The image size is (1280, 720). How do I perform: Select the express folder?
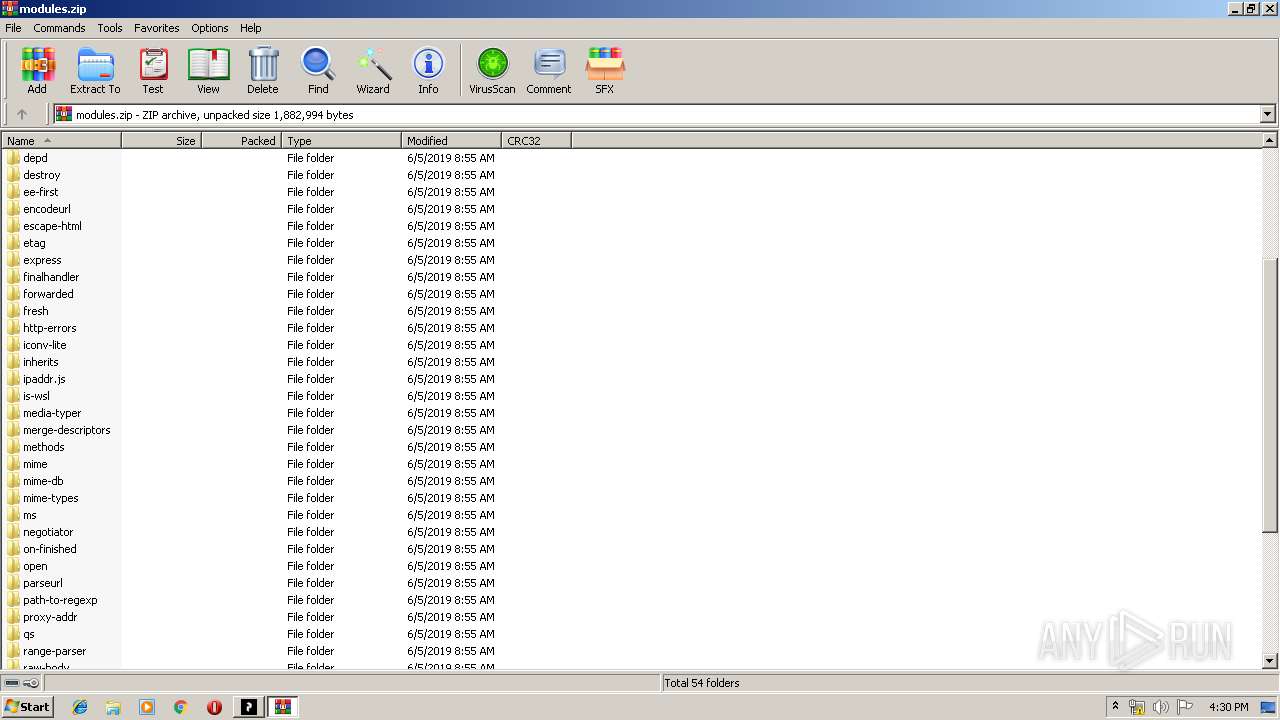42,260
